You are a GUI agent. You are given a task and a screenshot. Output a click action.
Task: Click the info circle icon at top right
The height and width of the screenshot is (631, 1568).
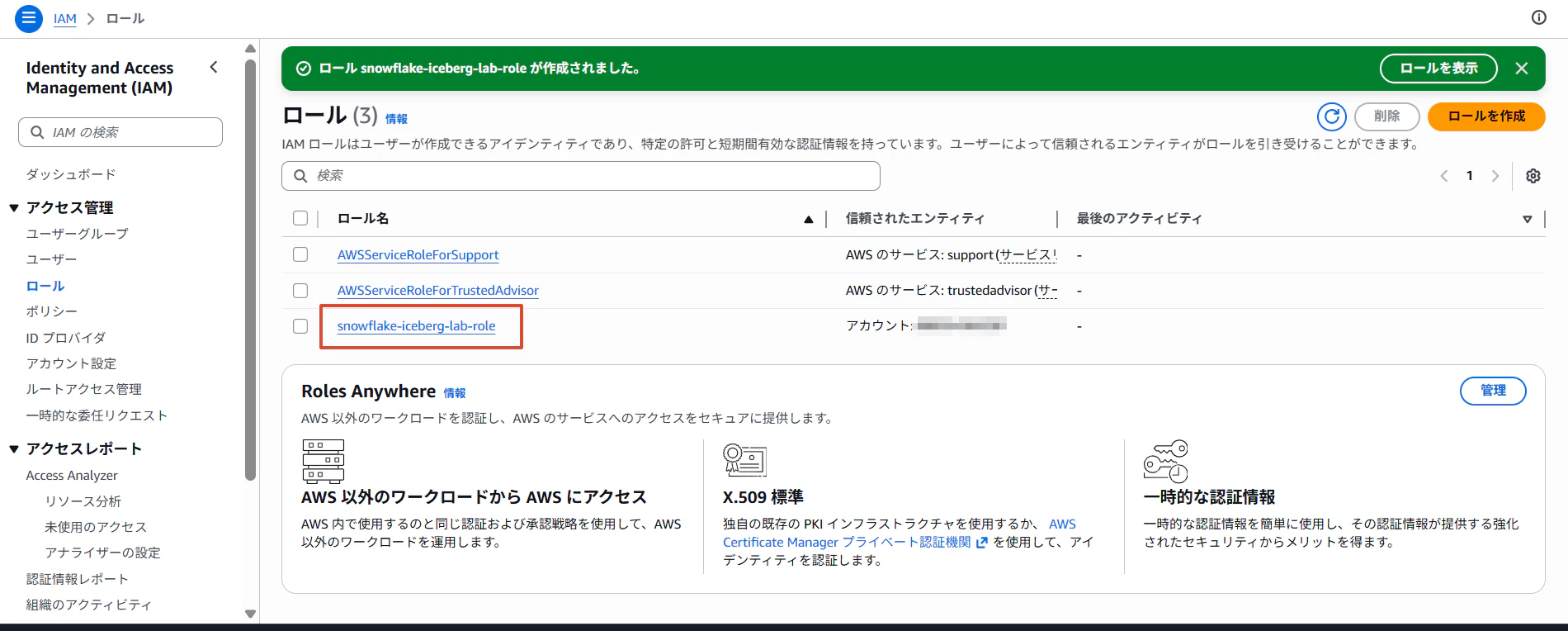pyautogui.click(x=1539, y=17)
